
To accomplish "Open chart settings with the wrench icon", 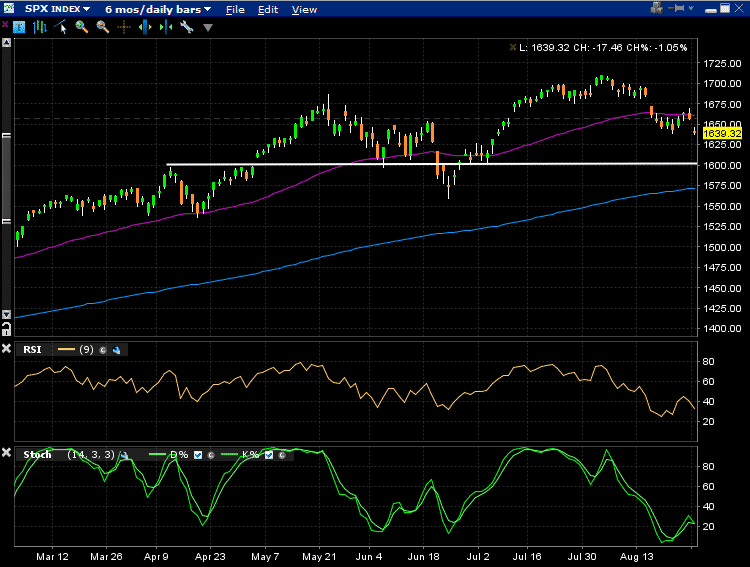I will [x=187, y=27].
